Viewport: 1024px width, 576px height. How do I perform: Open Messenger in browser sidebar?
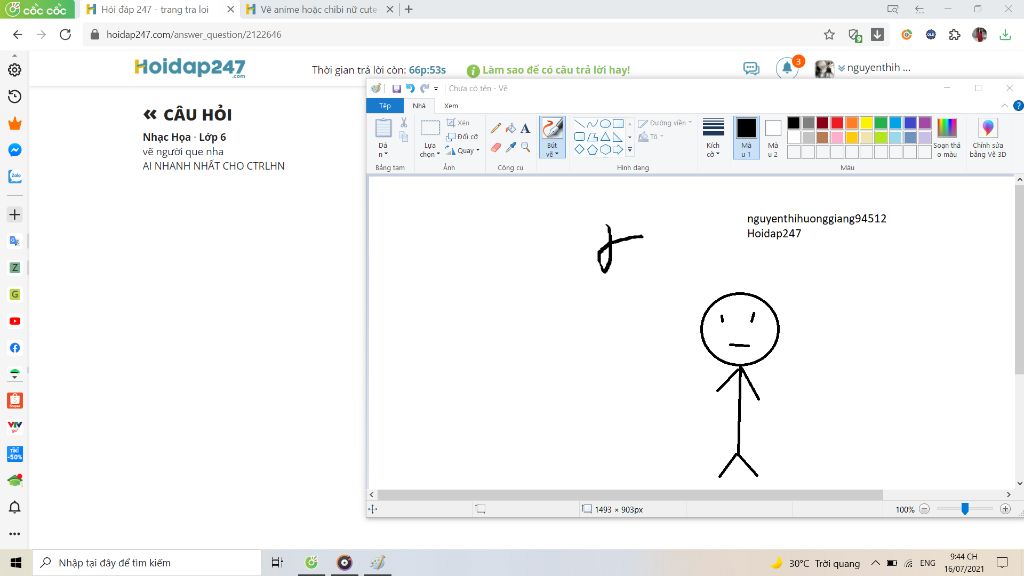(x=14, y=150)
